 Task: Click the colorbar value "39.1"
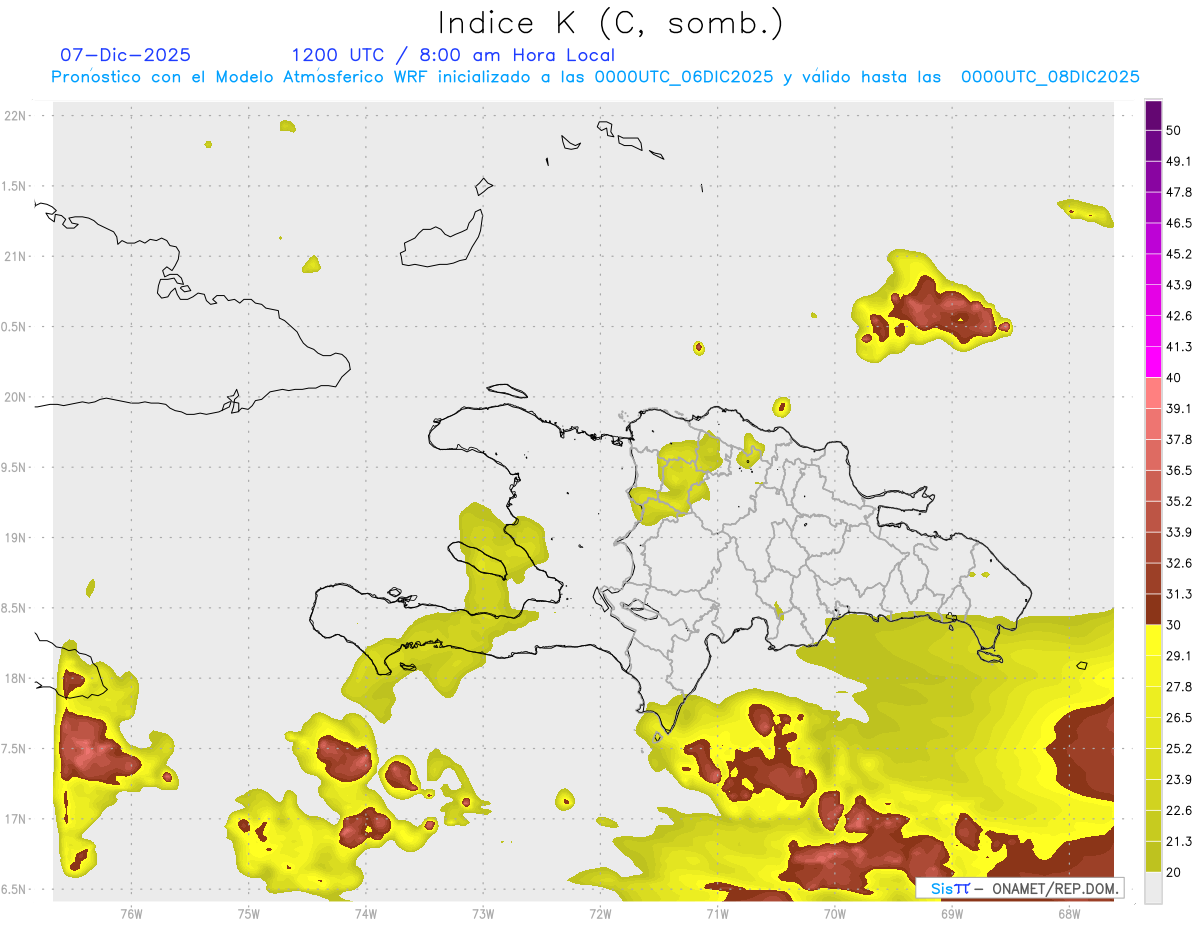pos(1179,408)
